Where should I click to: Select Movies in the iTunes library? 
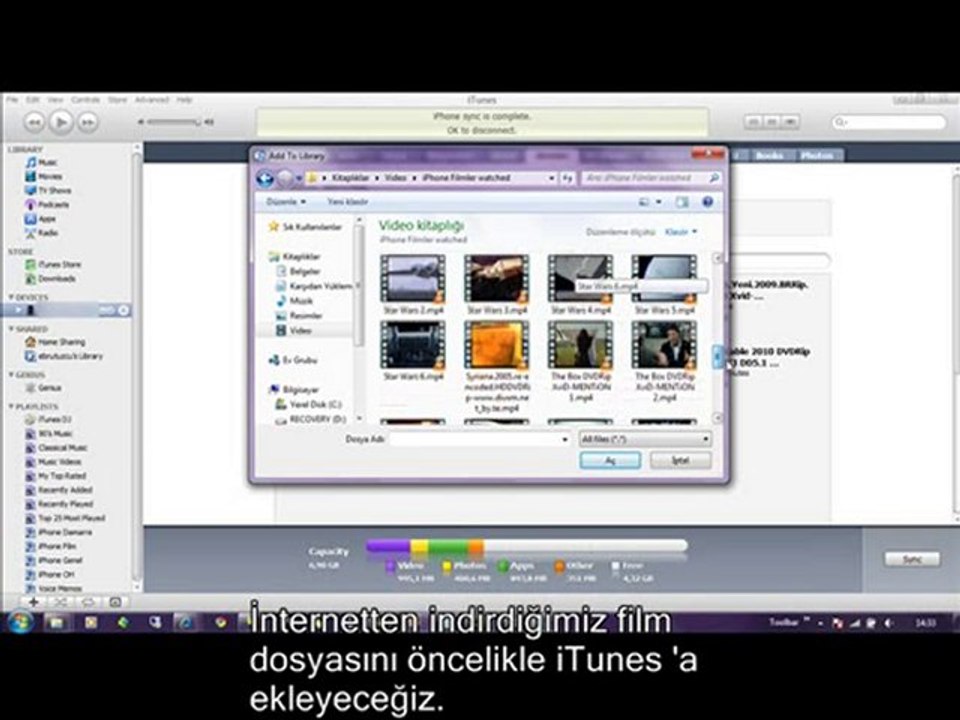click(x=43, y=176)
